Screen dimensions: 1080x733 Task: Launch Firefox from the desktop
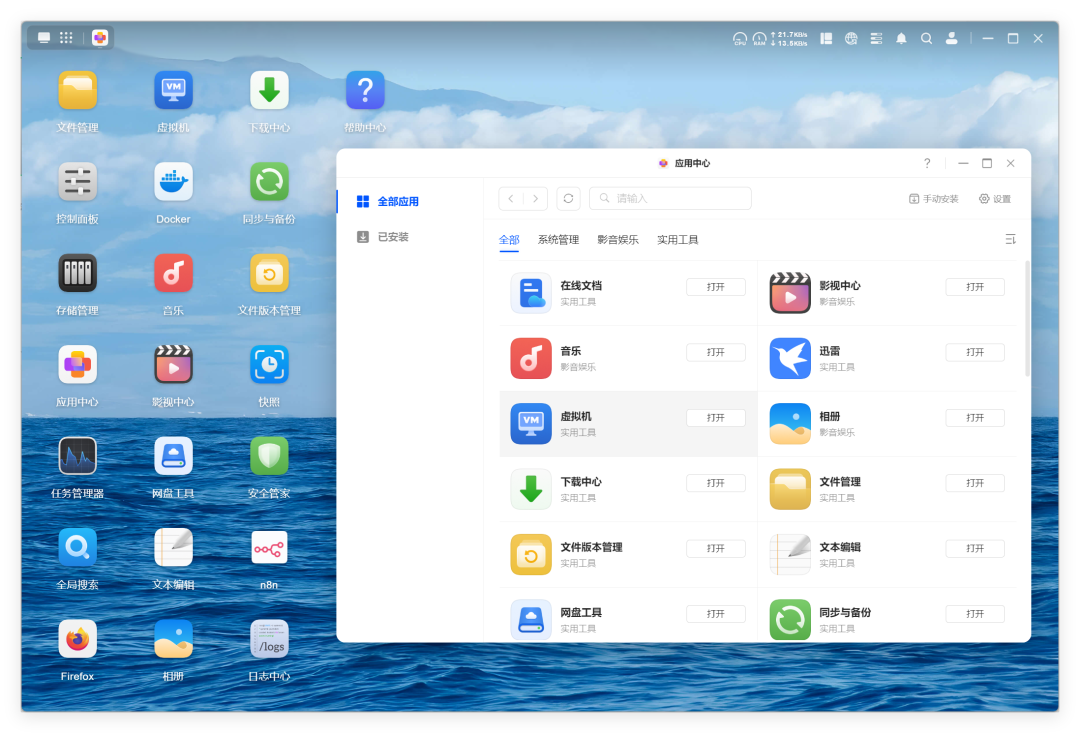(x=77, y=638)
